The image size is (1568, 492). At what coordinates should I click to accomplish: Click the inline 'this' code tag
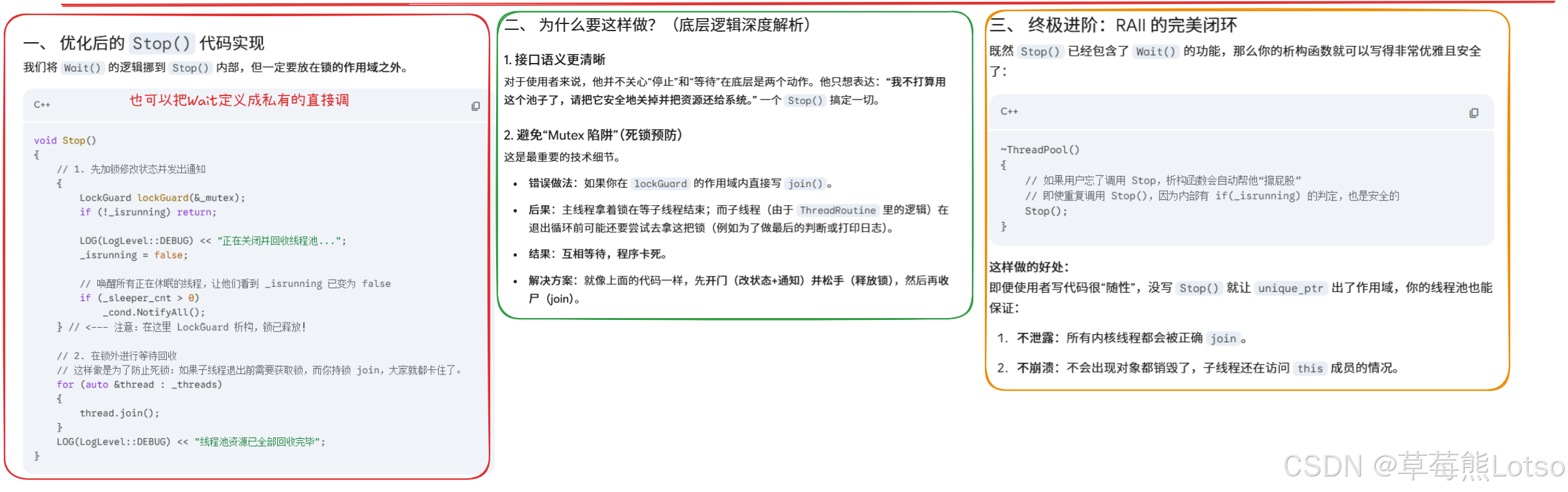click(1310, 369)
